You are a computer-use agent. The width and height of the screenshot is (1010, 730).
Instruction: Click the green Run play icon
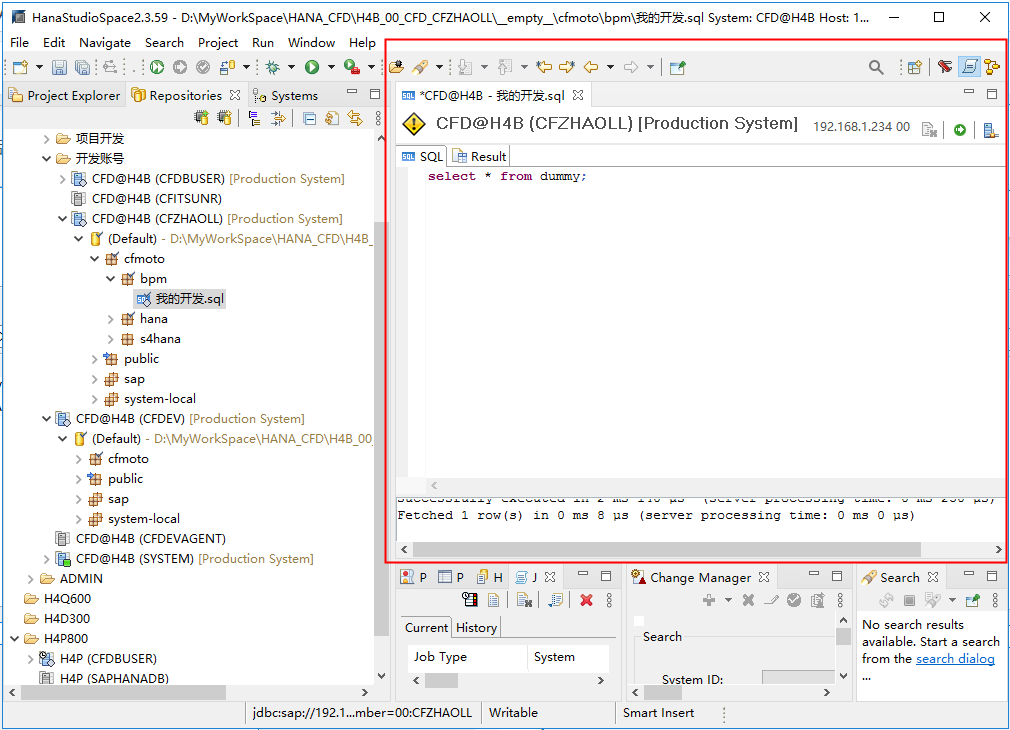(312, 67)
